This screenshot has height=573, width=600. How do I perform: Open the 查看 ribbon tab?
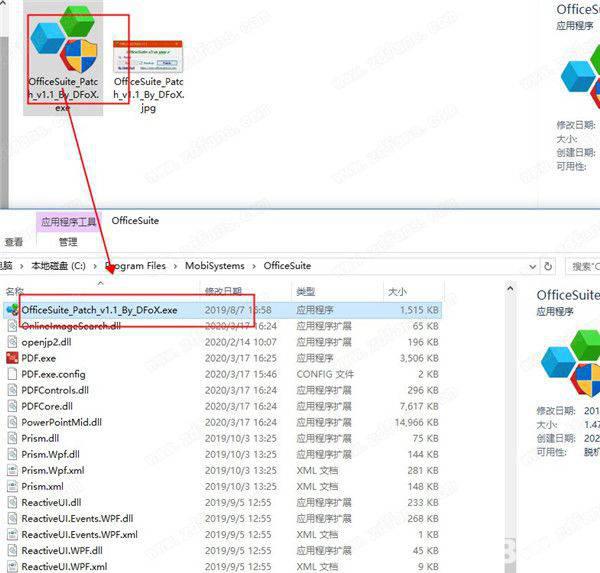pos(14,242)
